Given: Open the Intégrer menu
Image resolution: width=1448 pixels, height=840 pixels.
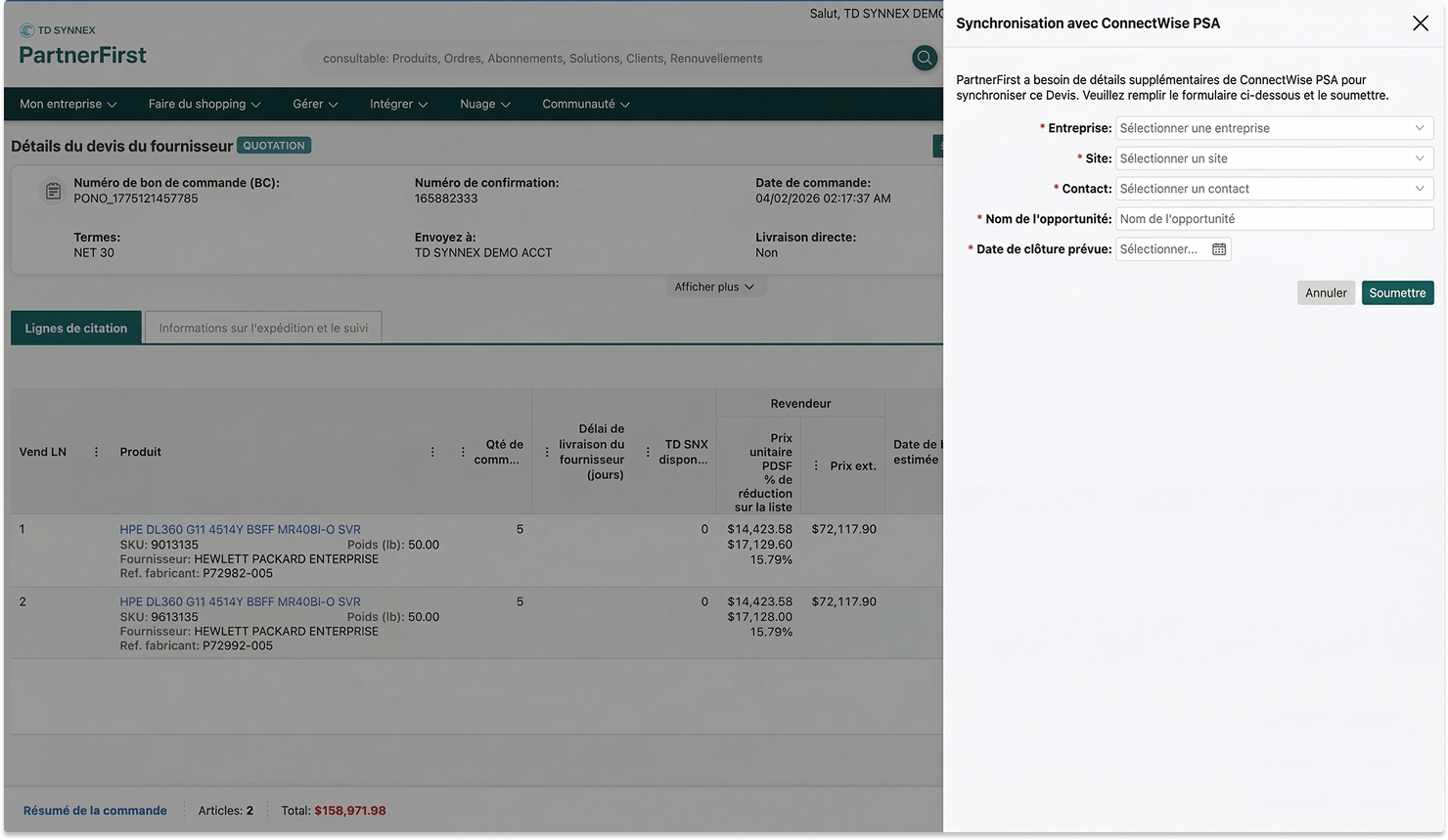Looking at the screenshot, I should tap(399, 104).
